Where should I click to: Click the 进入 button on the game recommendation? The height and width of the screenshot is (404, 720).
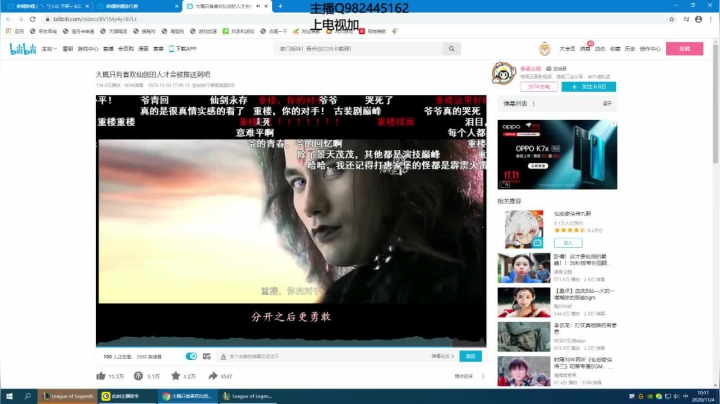[568, 242]
